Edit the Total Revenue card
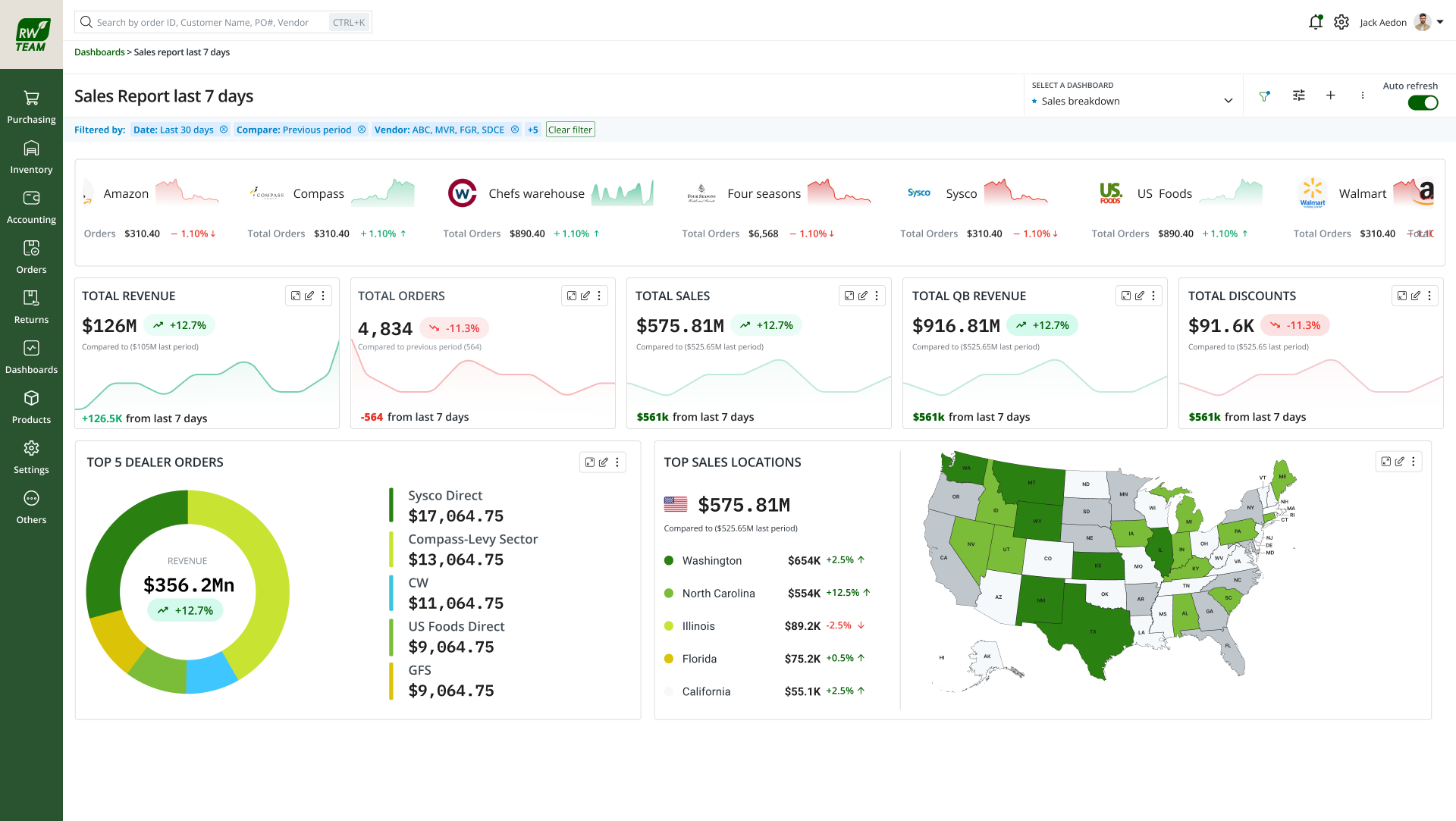 (309, 296)
